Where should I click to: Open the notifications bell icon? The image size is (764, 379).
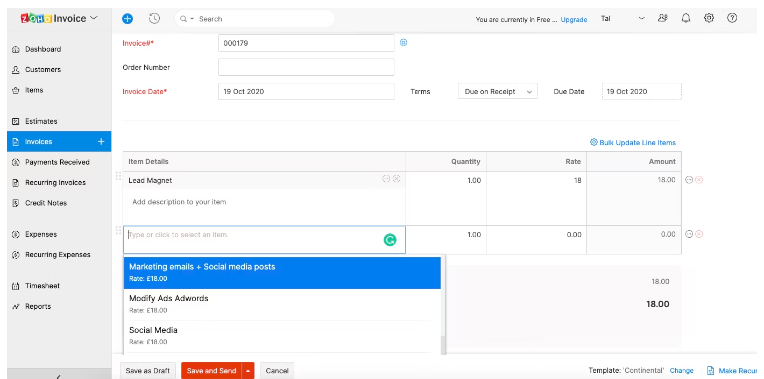coord(686,19)
